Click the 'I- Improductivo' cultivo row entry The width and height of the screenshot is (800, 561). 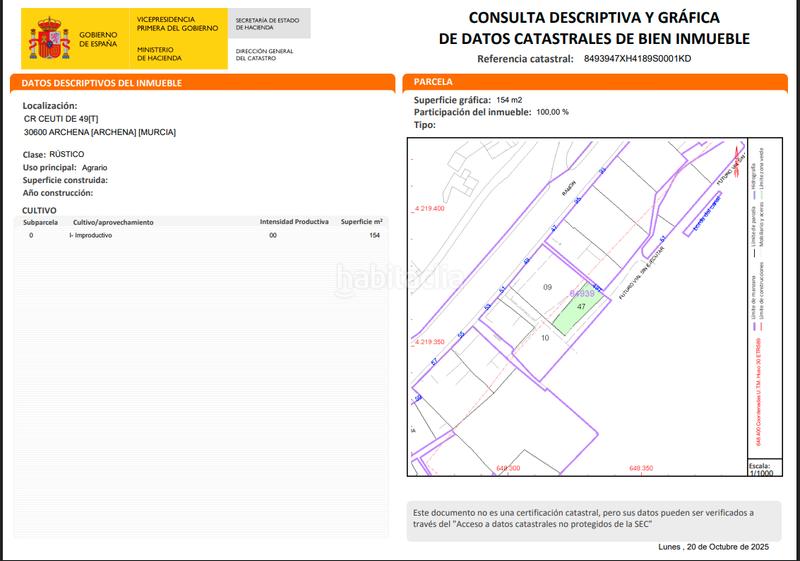[x=91, y=235]
